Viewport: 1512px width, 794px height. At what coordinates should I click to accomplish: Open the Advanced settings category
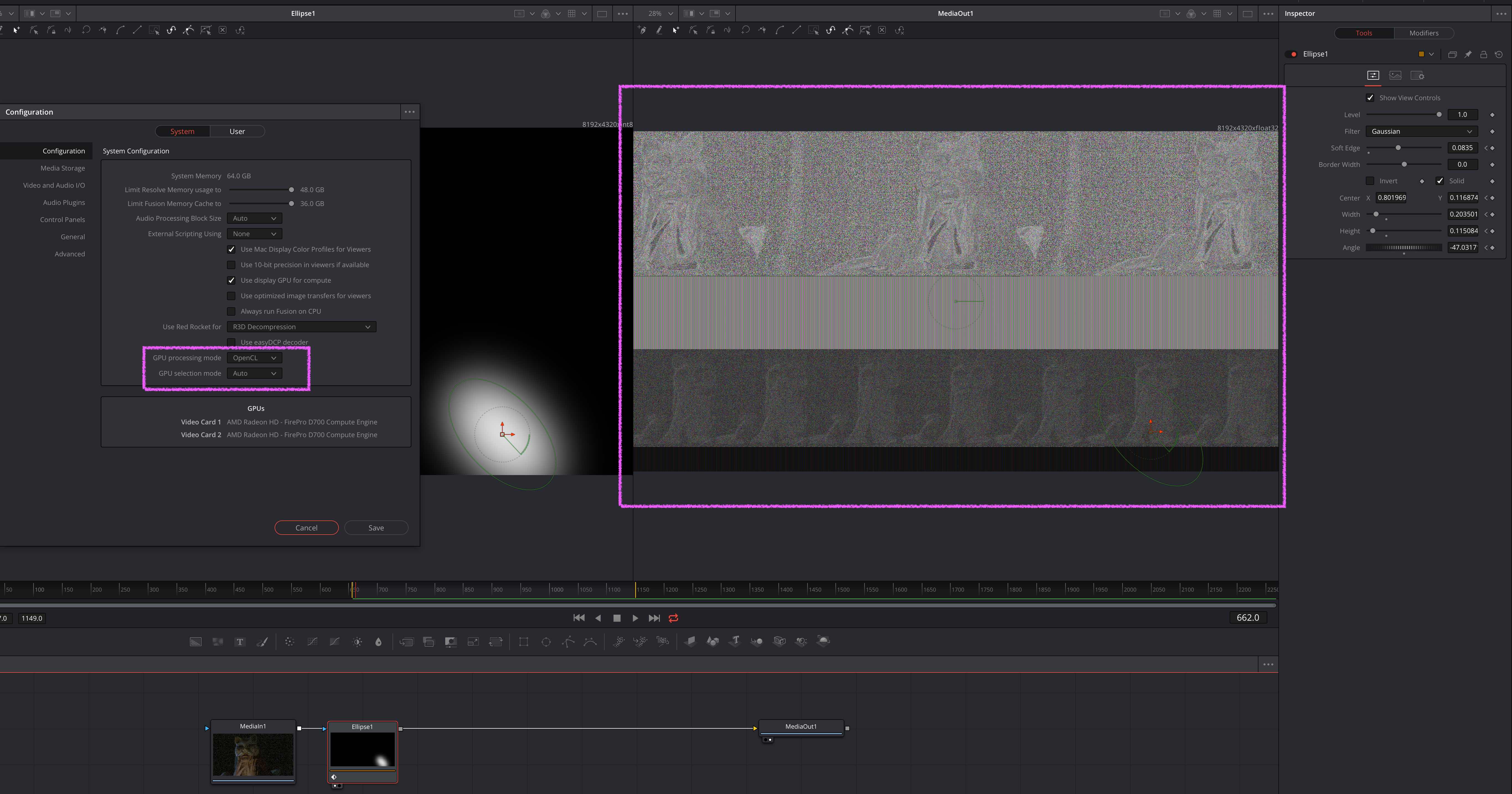click(70, 254)
